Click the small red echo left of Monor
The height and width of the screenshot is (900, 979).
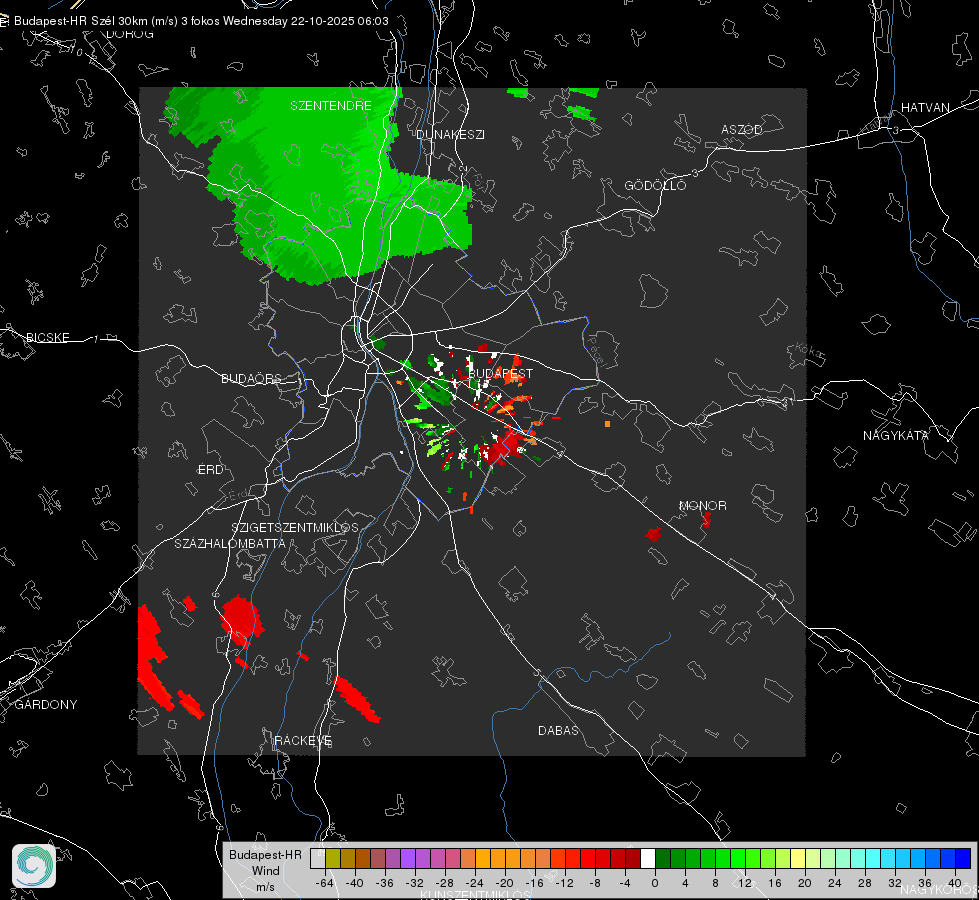pyautogui.click(x=654, y=534)
